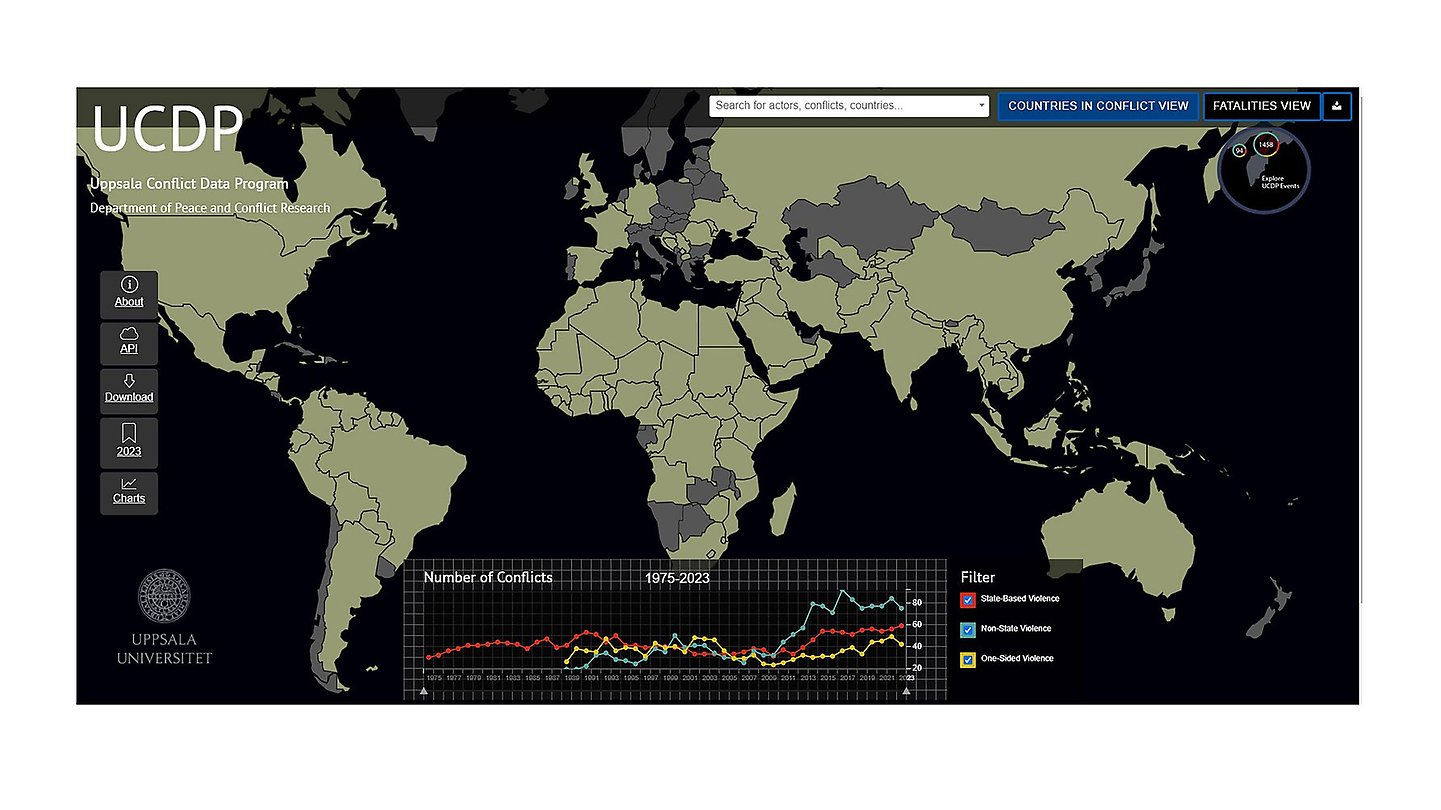Viewport: 1441px width, 810px height.
Task: Uncheck the State-Based Violence filter
Action: 968,600
